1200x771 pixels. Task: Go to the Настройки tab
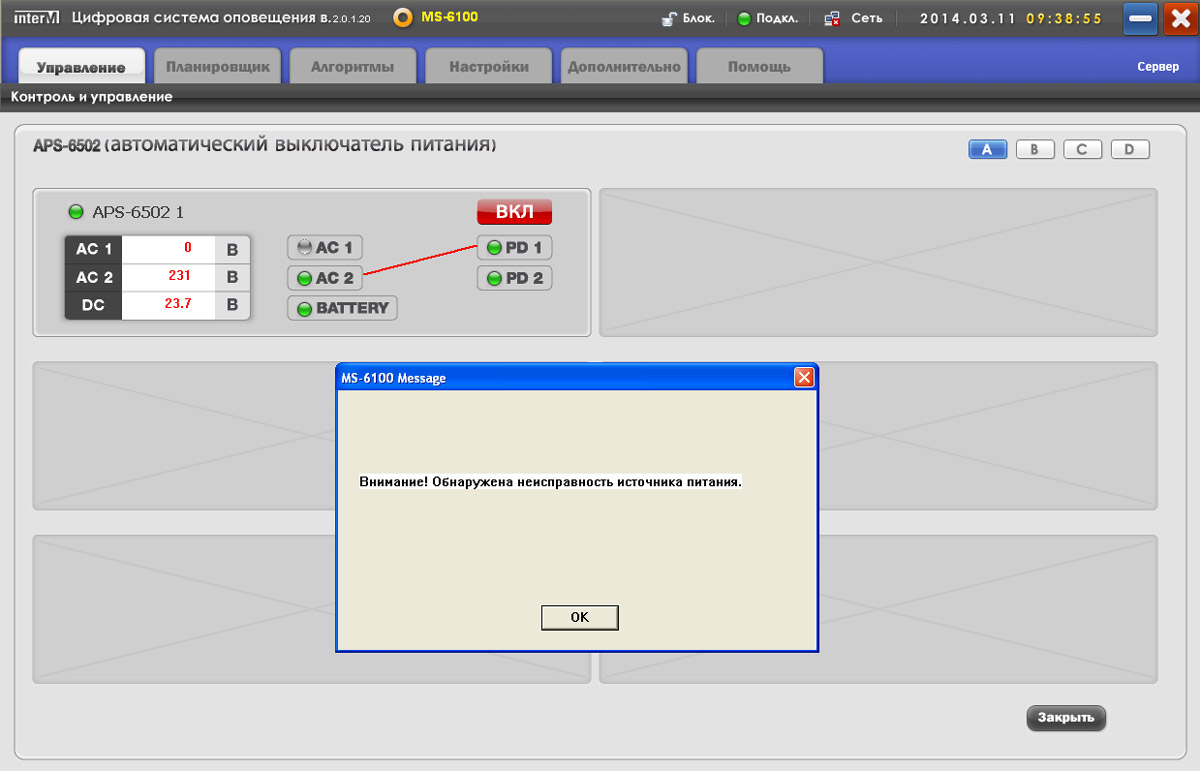click(489, 67)
